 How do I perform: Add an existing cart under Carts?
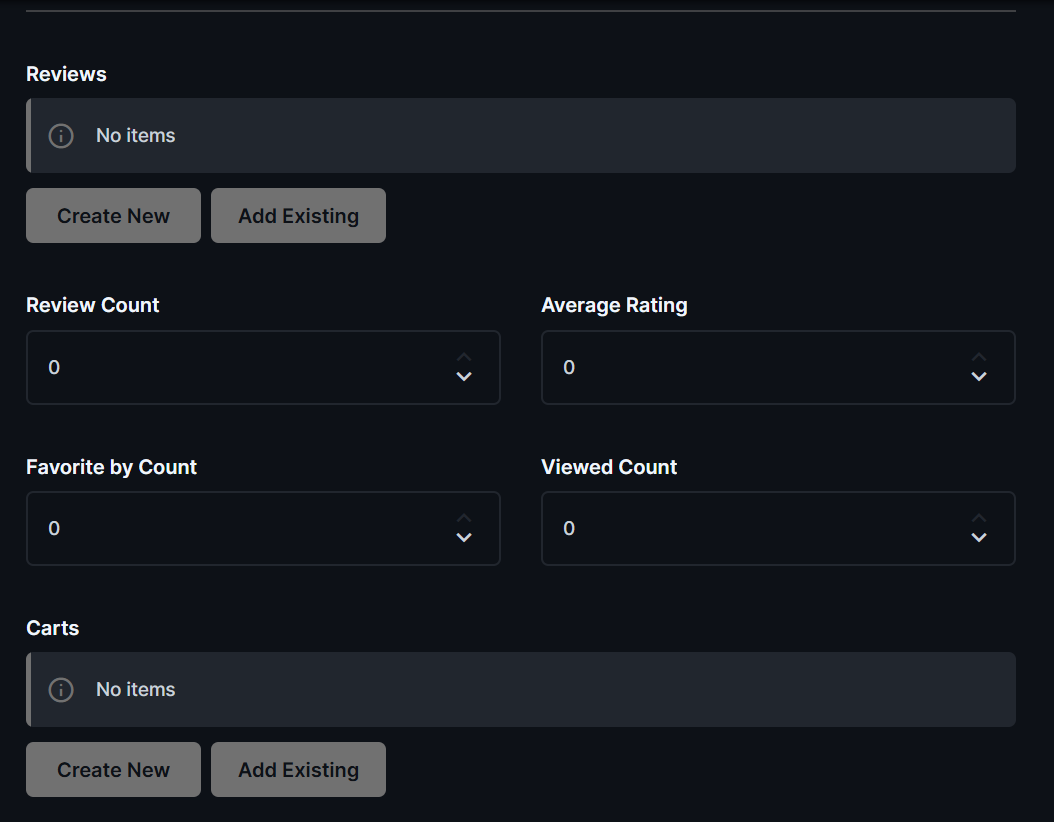298,770
